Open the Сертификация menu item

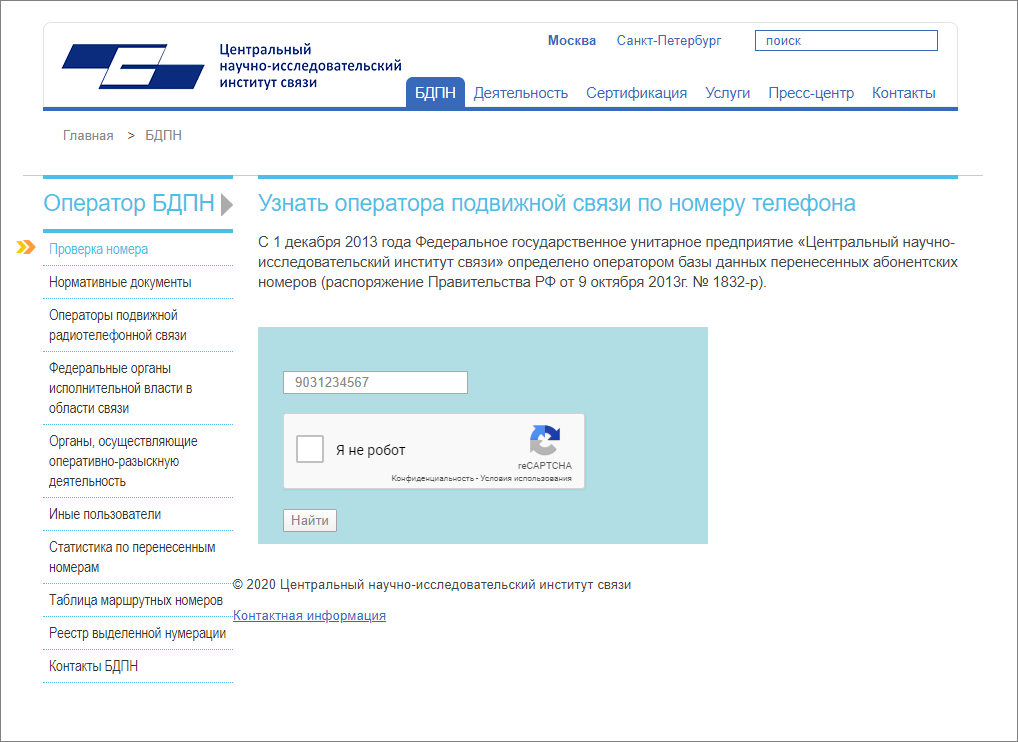point(637,92)
